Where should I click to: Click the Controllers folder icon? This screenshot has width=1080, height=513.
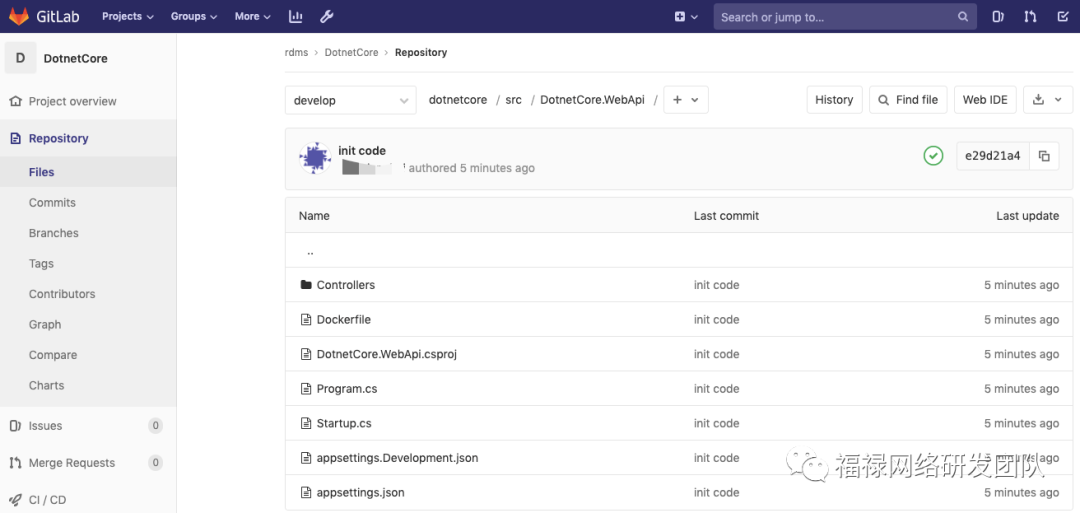(307, 284)
